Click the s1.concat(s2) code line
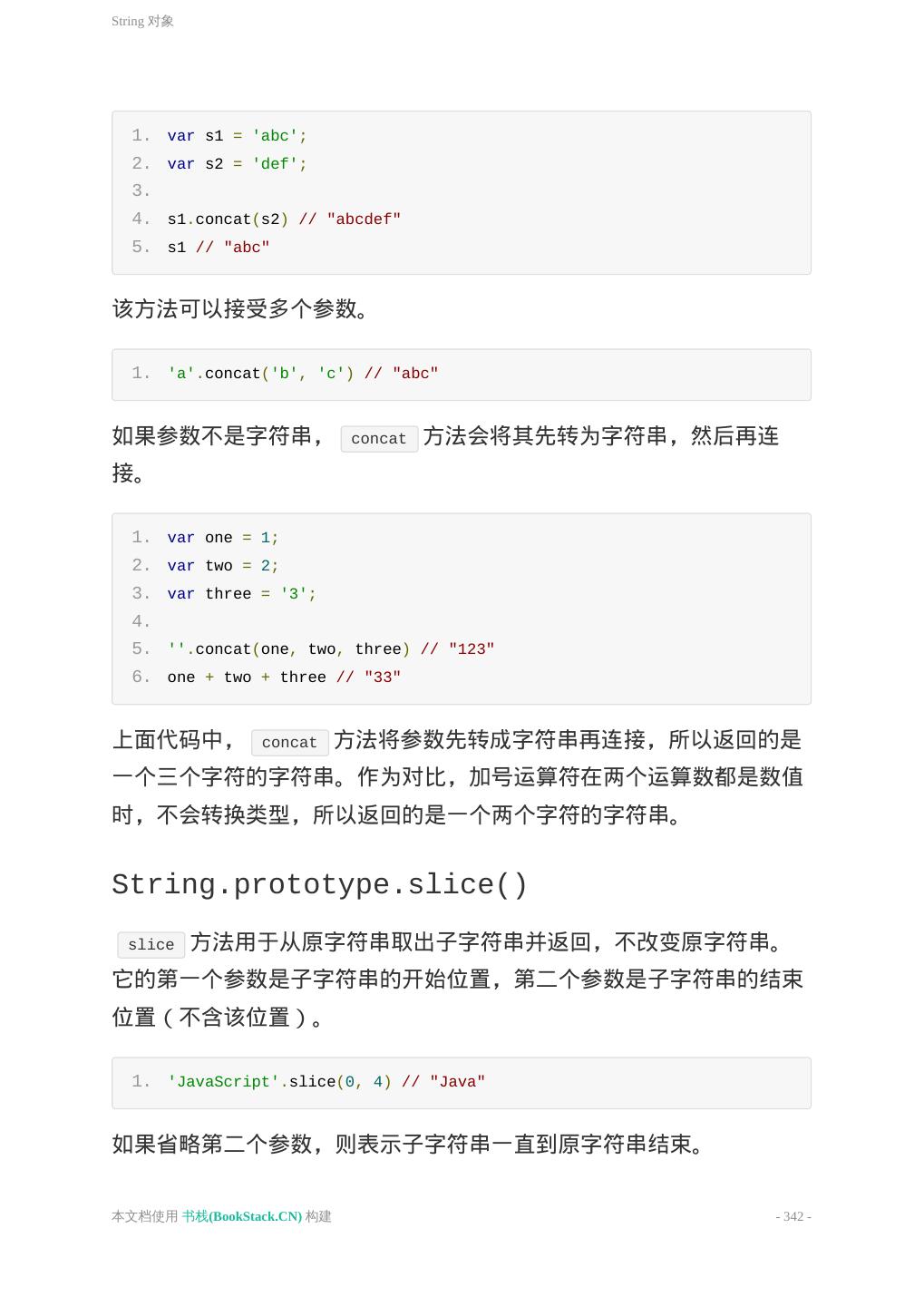This screenshot has height=1306, width=924. (x=283, y=219)
